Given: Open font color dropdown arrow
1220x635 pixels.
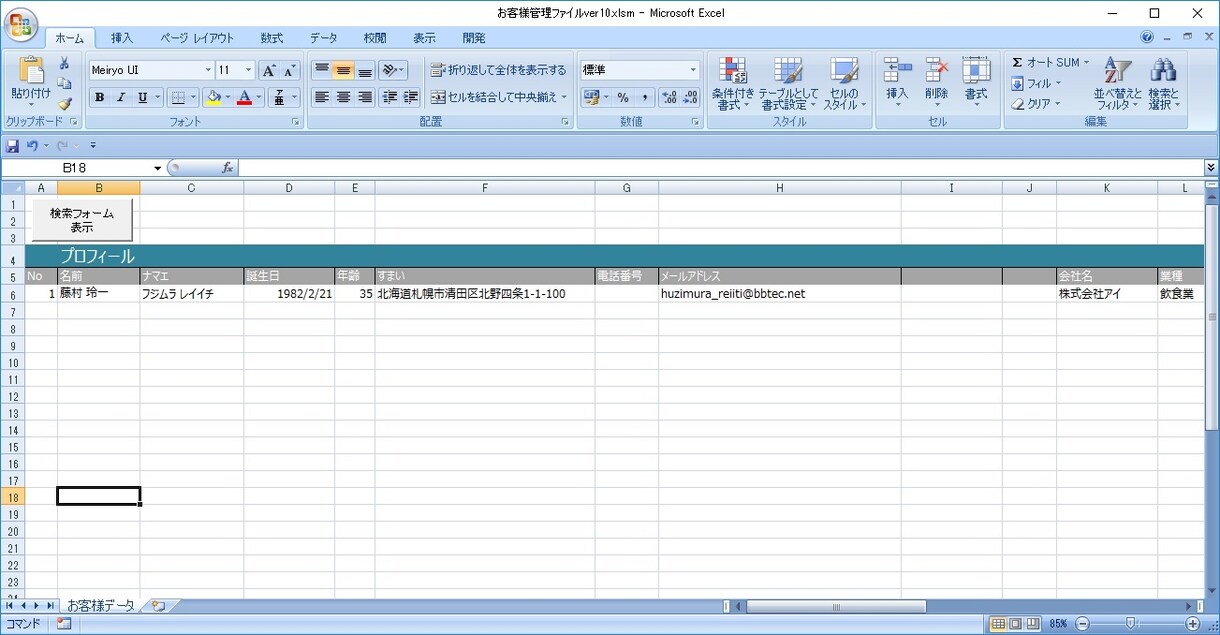Looking at the screenshot, I should click(x=259, y=97).
